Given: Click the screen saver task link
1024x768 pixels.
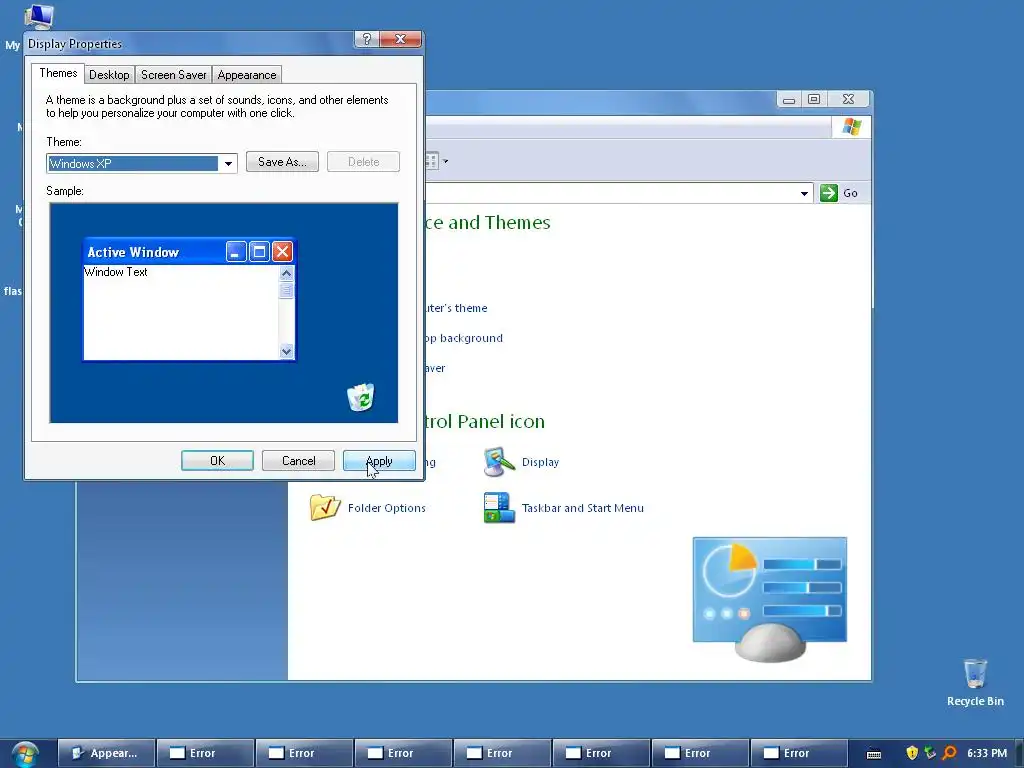Looking at the screenshot, I should 436,368.
